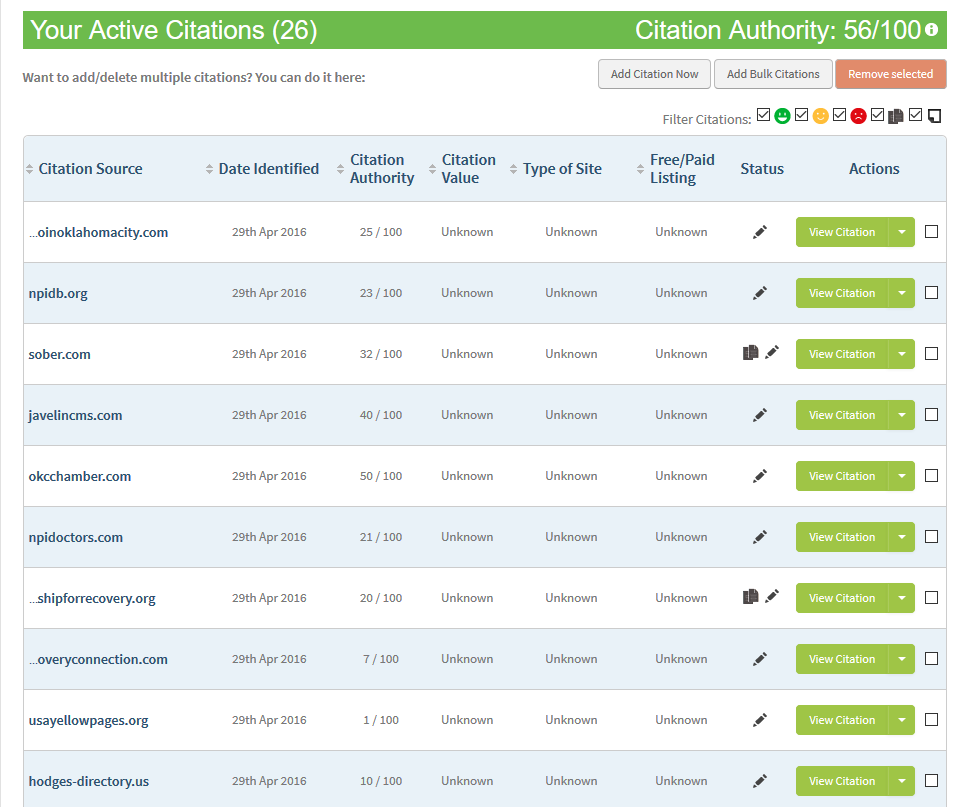This screenshot has width=960, height=807.
Task: Select the npidb.org row checkbox
Action: click(931, 293)
